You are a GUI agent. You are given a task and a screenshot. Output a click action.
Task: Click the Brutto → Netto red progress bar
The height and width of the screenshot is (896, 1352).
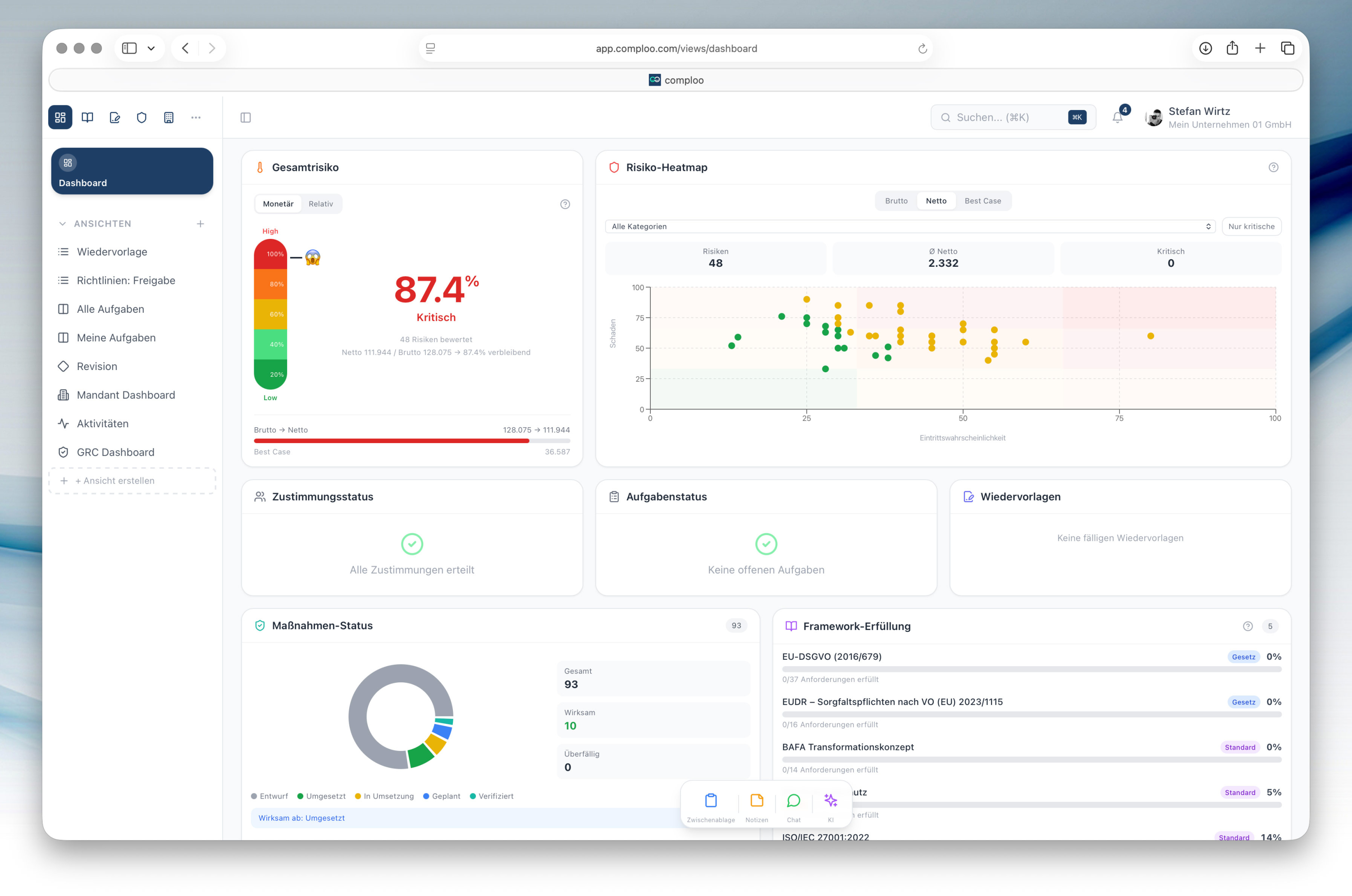click(392, 441)
